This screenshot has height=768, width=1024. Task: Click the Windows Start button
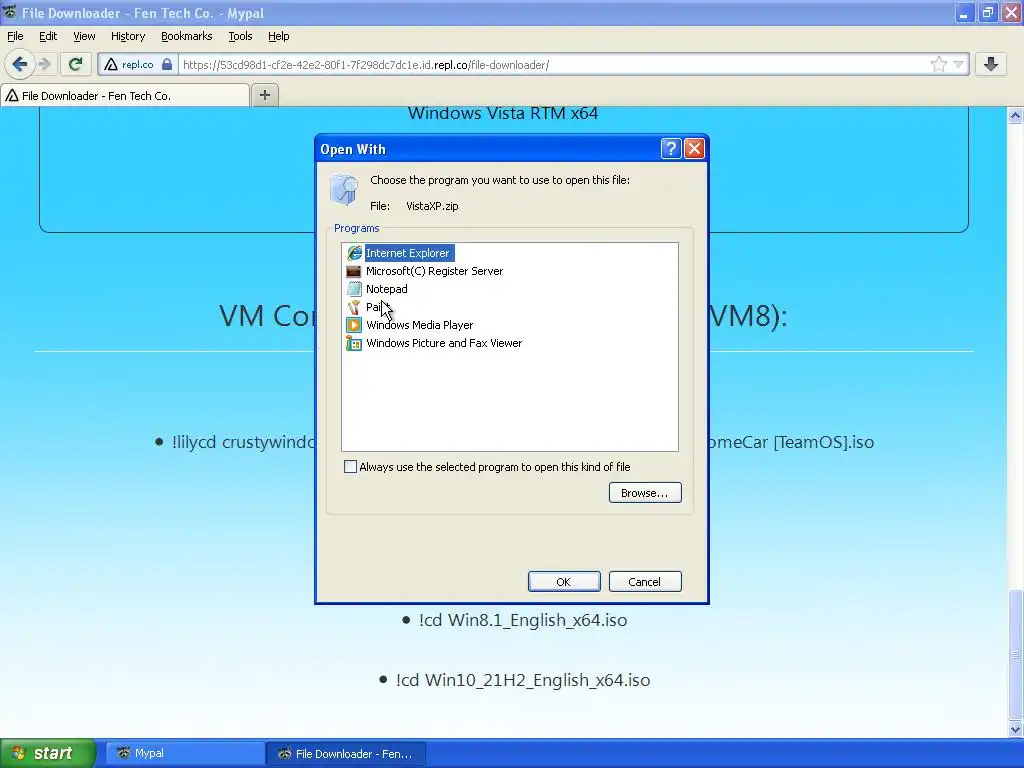tap(48, 753)
